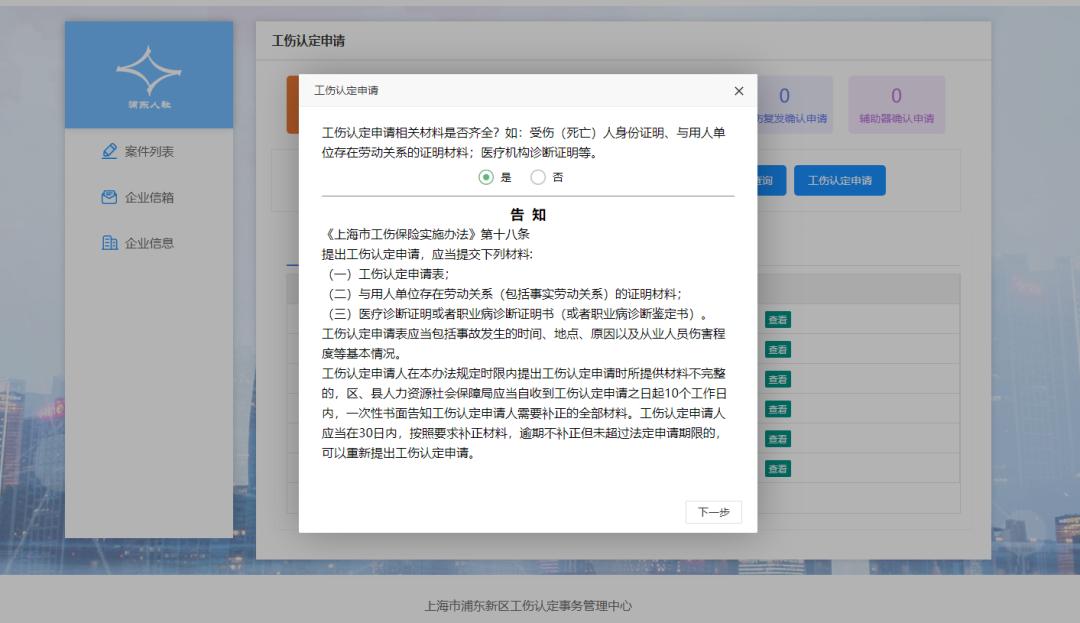
Task: Click the 下一步 button
Action: coord(713,511)
